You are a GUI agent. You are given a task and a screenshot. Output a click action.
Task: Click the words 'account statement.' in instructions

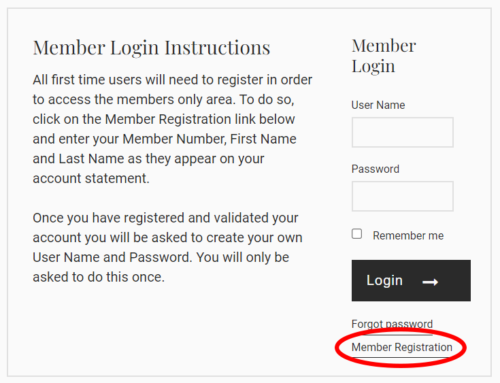point(91,178)
